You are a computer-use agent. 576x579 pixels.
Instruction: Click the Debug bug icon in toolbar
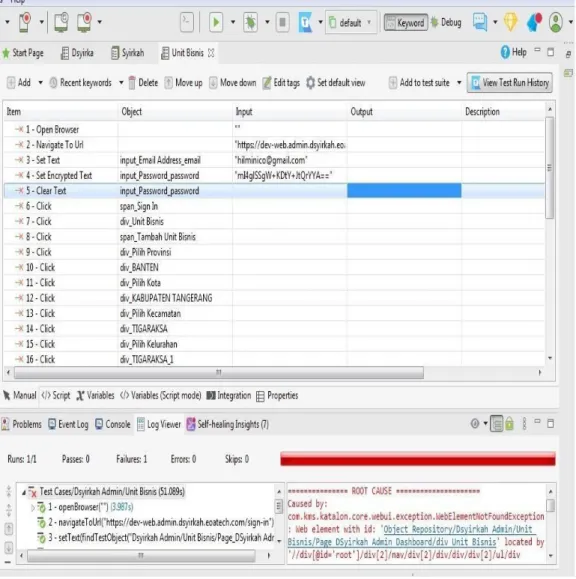tap(251, 23)
